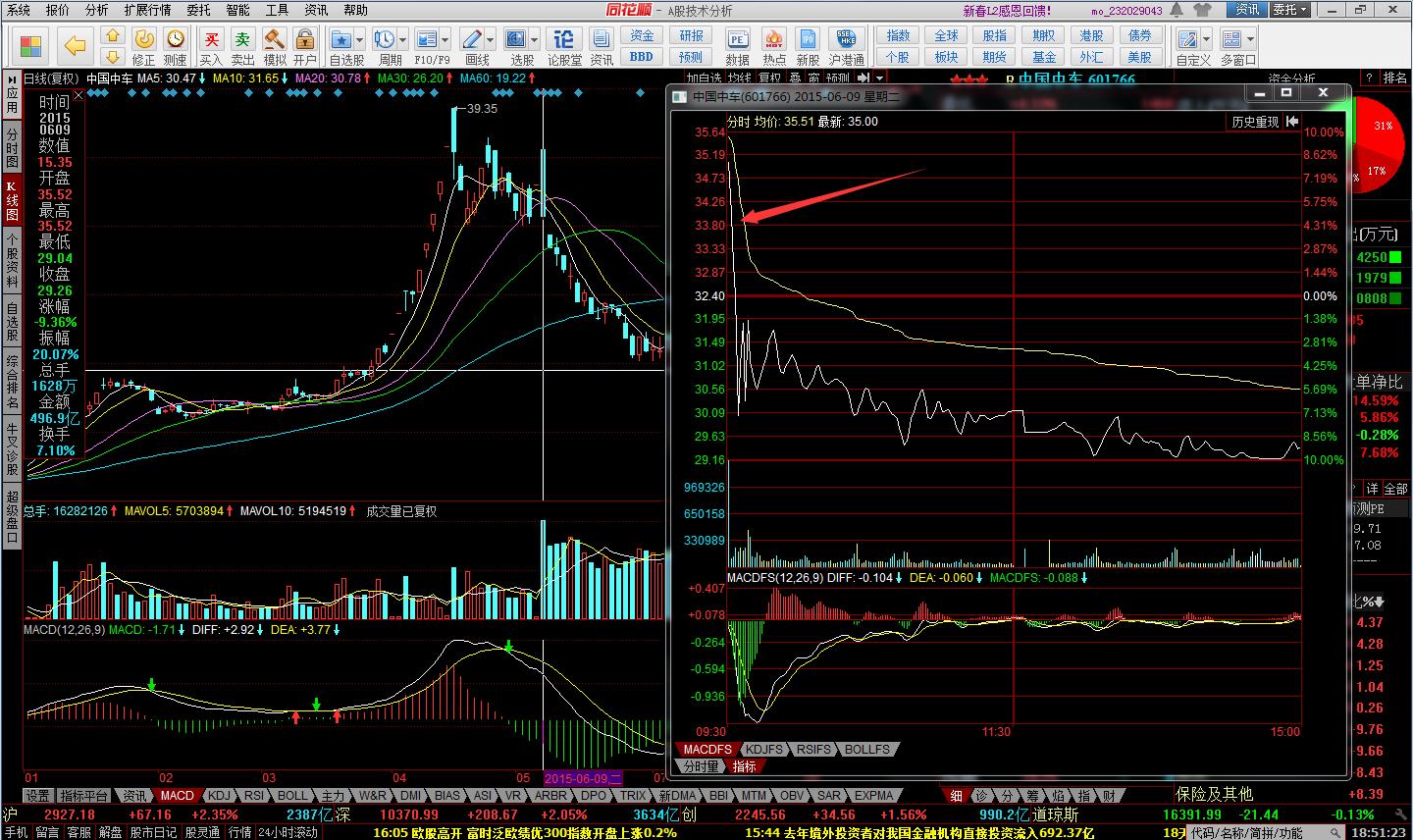Click the 港股 market button
The width and height of the screenshot is (1413, 840).
tap(1091, 35)
